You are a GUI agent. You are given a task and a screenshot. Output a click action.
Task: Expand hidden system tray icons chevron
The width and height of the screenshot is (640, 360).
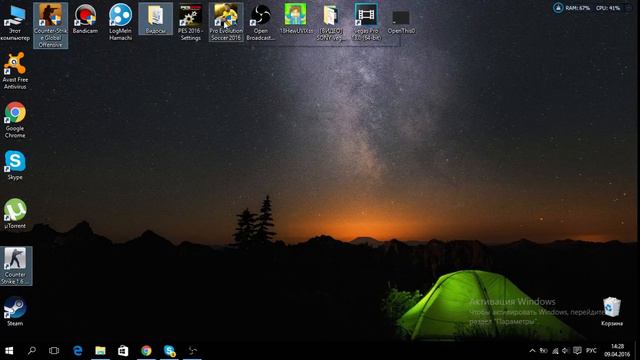coord(532,351)
